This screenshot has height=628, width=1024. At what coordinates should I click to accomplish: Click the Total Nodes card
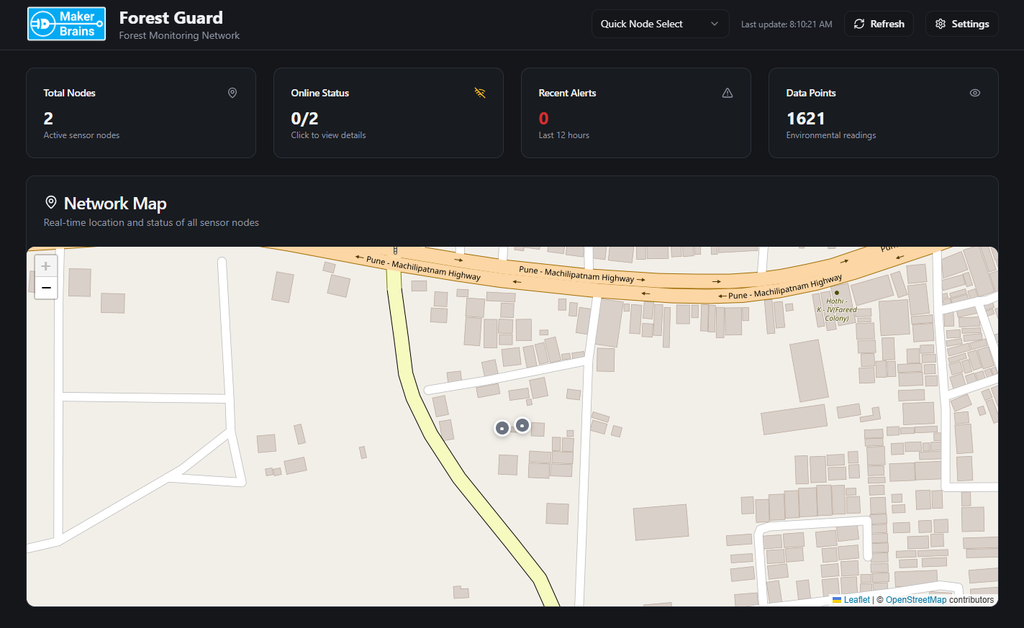pyautogui.click(x=140, y=113)
